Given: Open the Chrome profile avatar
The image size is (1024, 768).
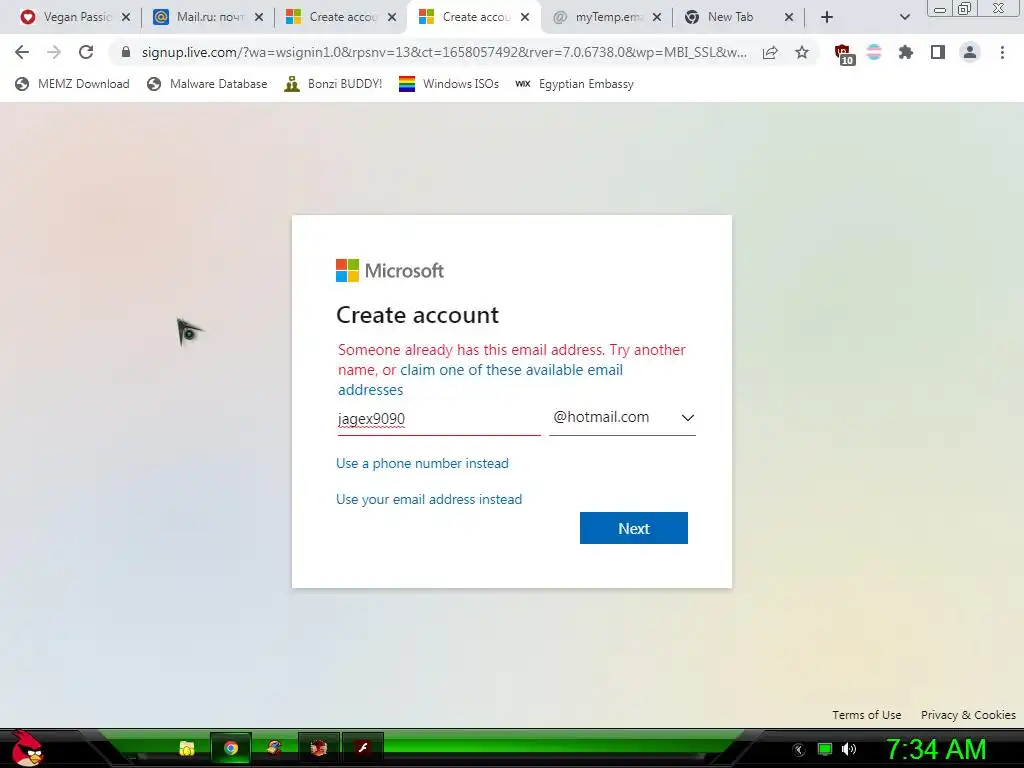Looking at the screenshot, I should point(970,52).
